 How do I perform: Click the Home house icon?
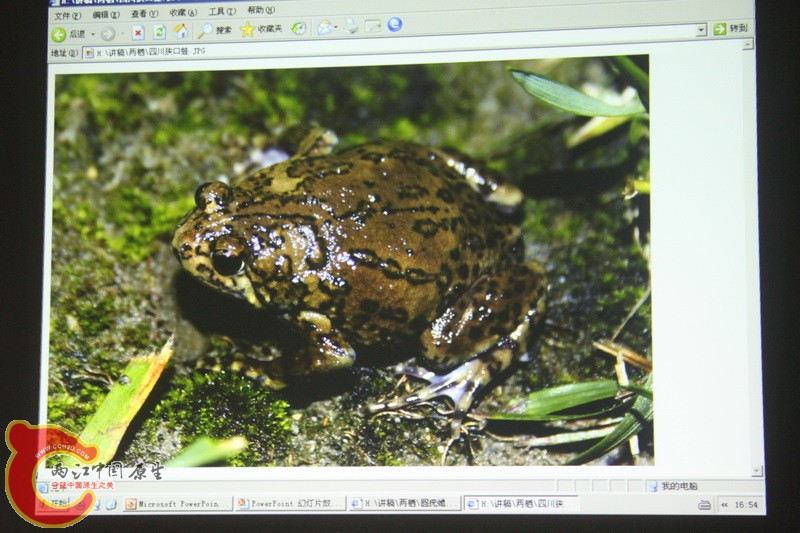point(180,32)
